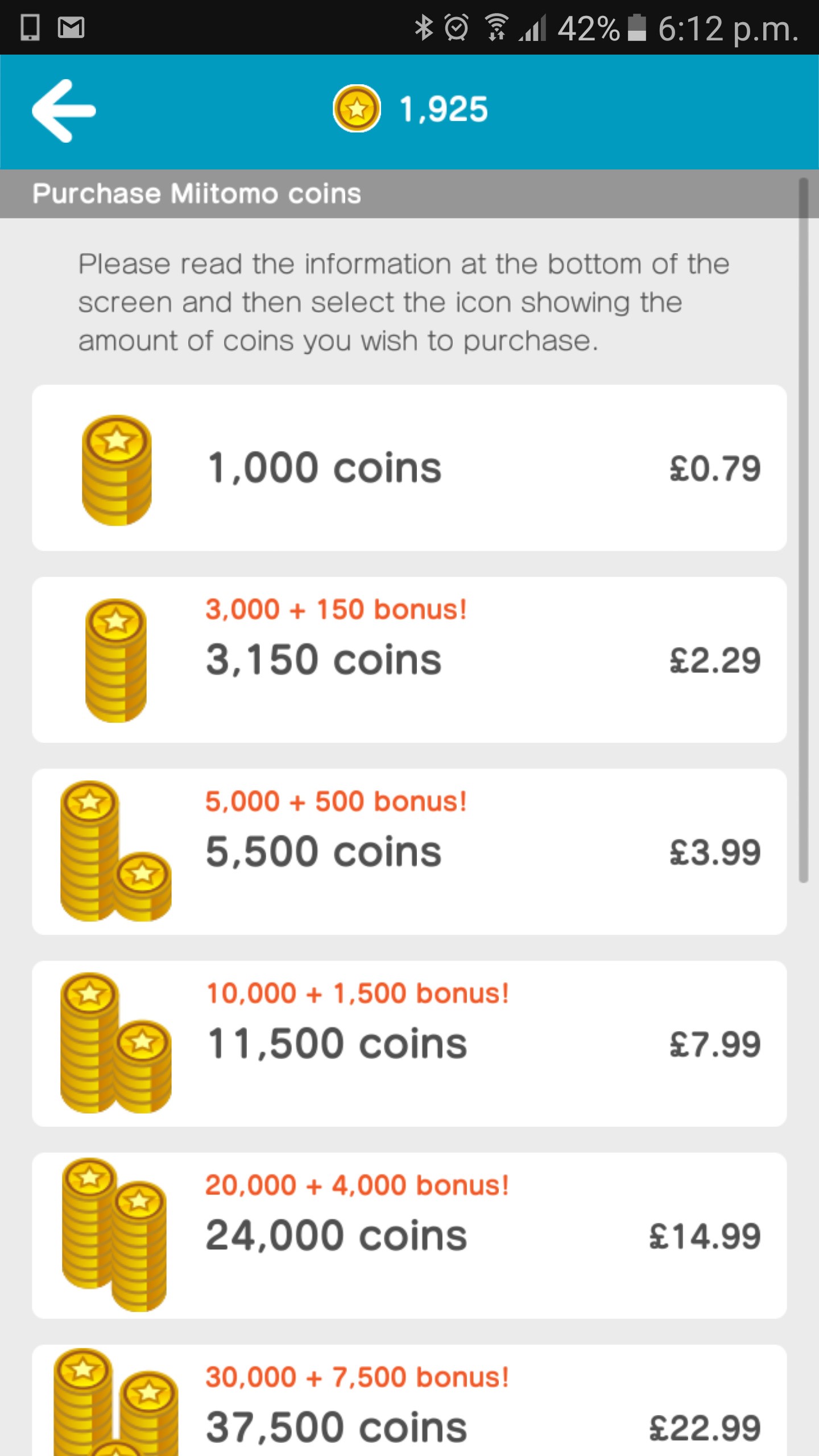Select the "20,000 + 4,000 bonus!" offer text
819x1456 pixels.
(x=357, y=1185)
